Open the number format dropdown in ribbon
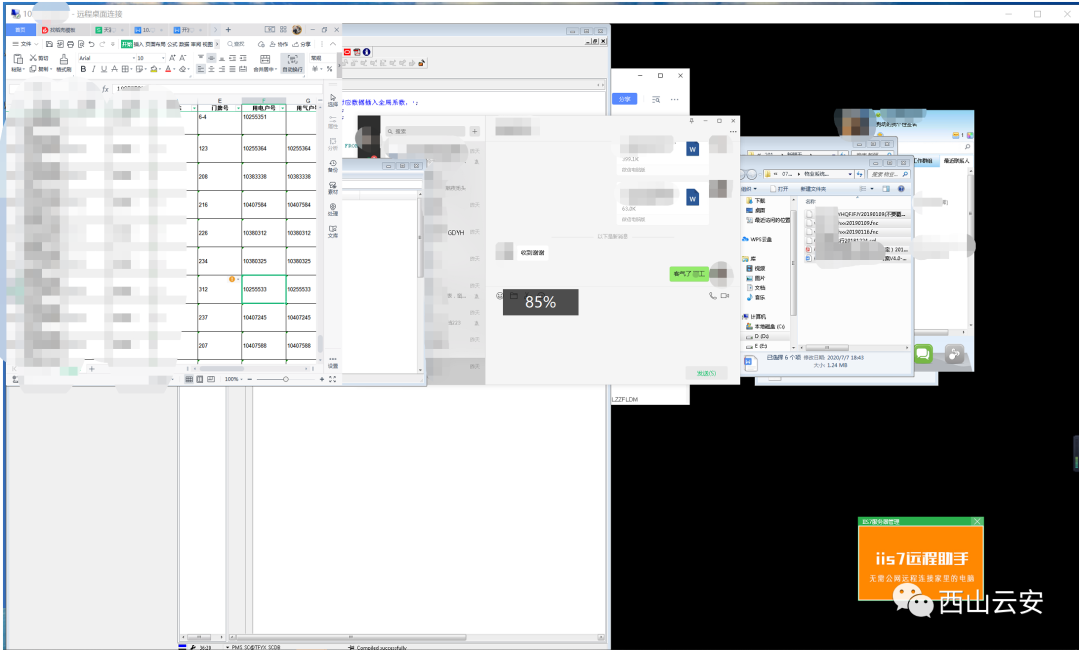Image resolution: width=1080 pixels, height=650 pixels. 323,58
